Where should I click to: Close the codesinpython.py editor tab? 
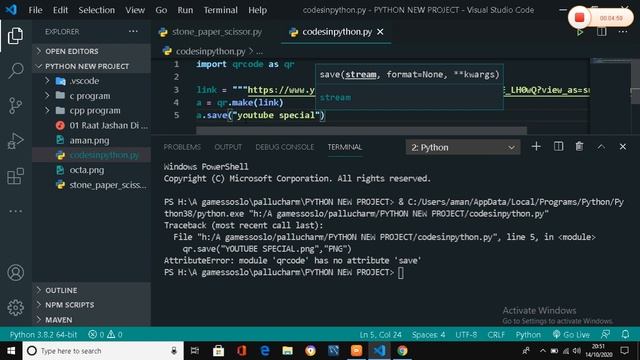(380, 31)
